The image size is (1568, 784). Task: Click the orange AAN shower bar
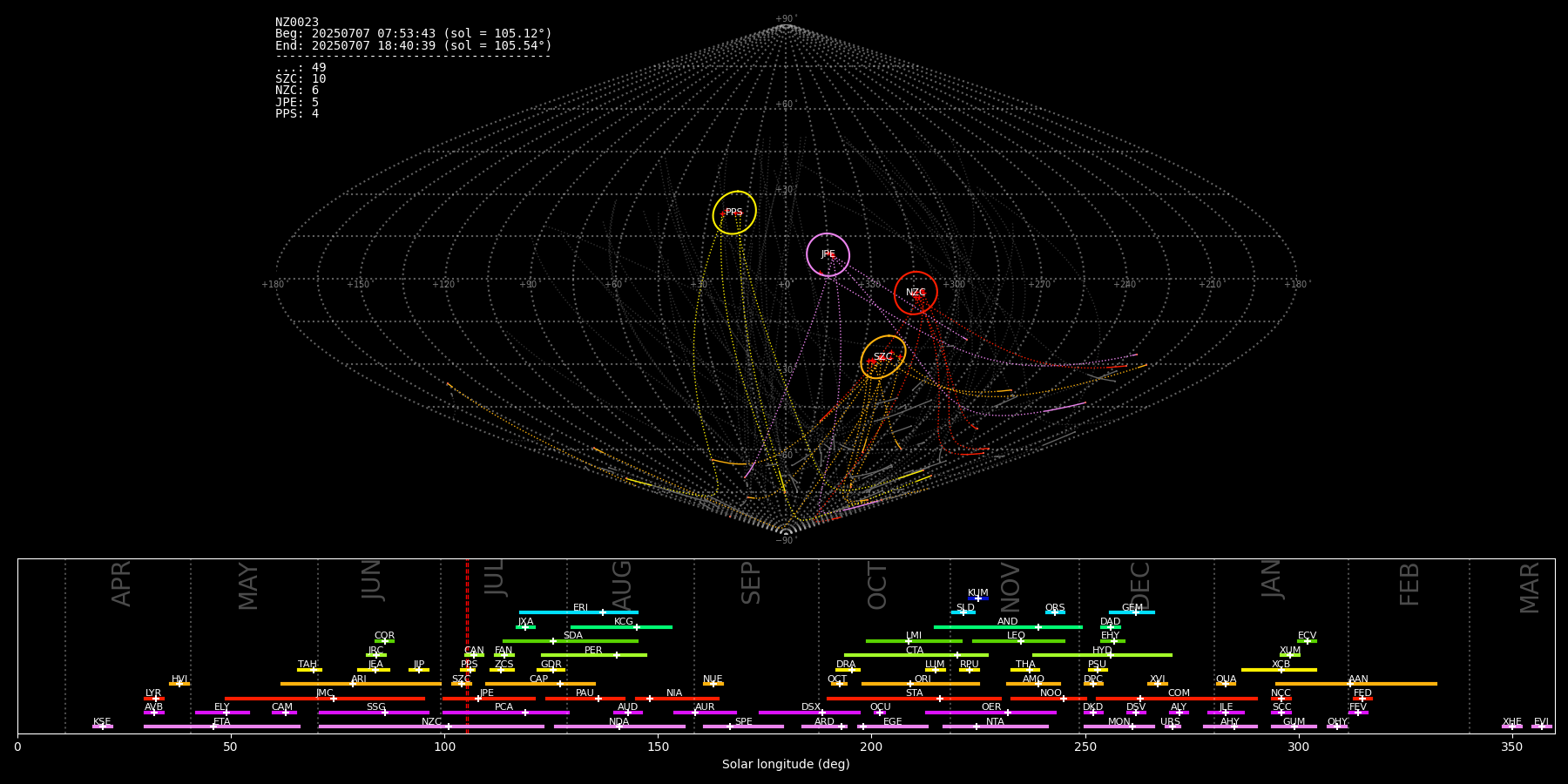(x=1356, y=684)
